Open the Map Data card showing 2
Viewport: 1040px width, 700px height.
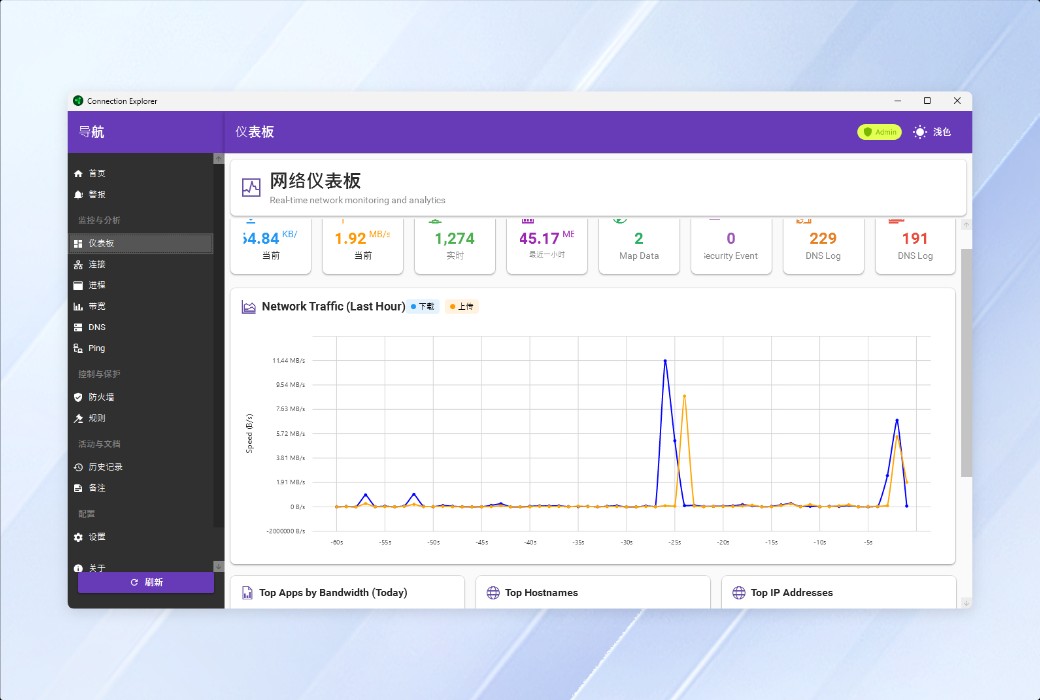pyautogui.click(x=639, y=245)
